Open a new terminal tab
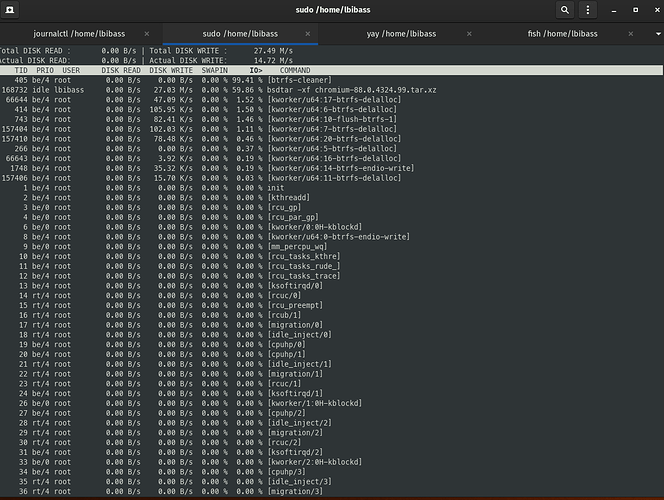 tap(9, 10)
